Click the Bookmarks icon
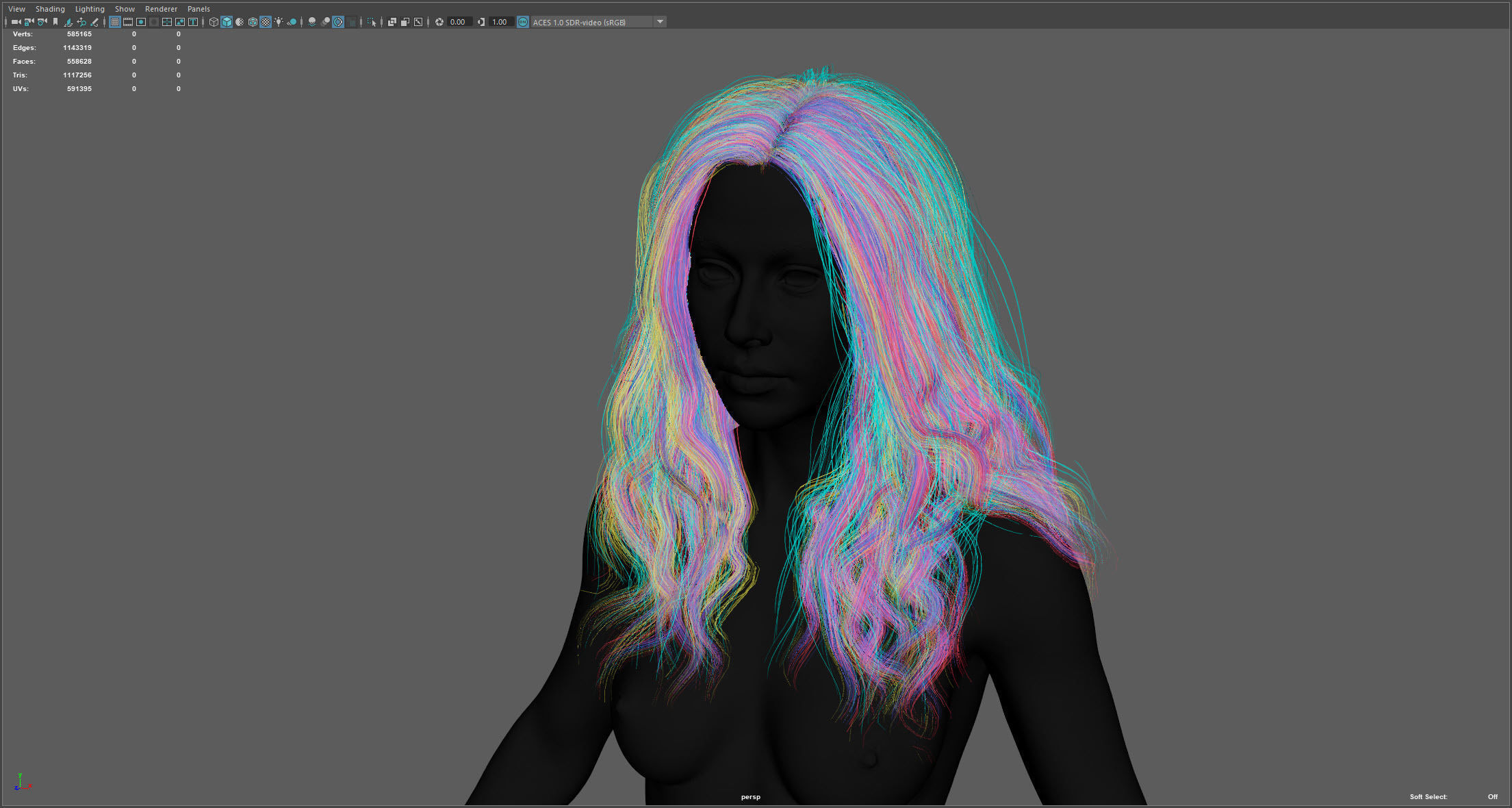The image size is (1512, 808). click(55, 22)
